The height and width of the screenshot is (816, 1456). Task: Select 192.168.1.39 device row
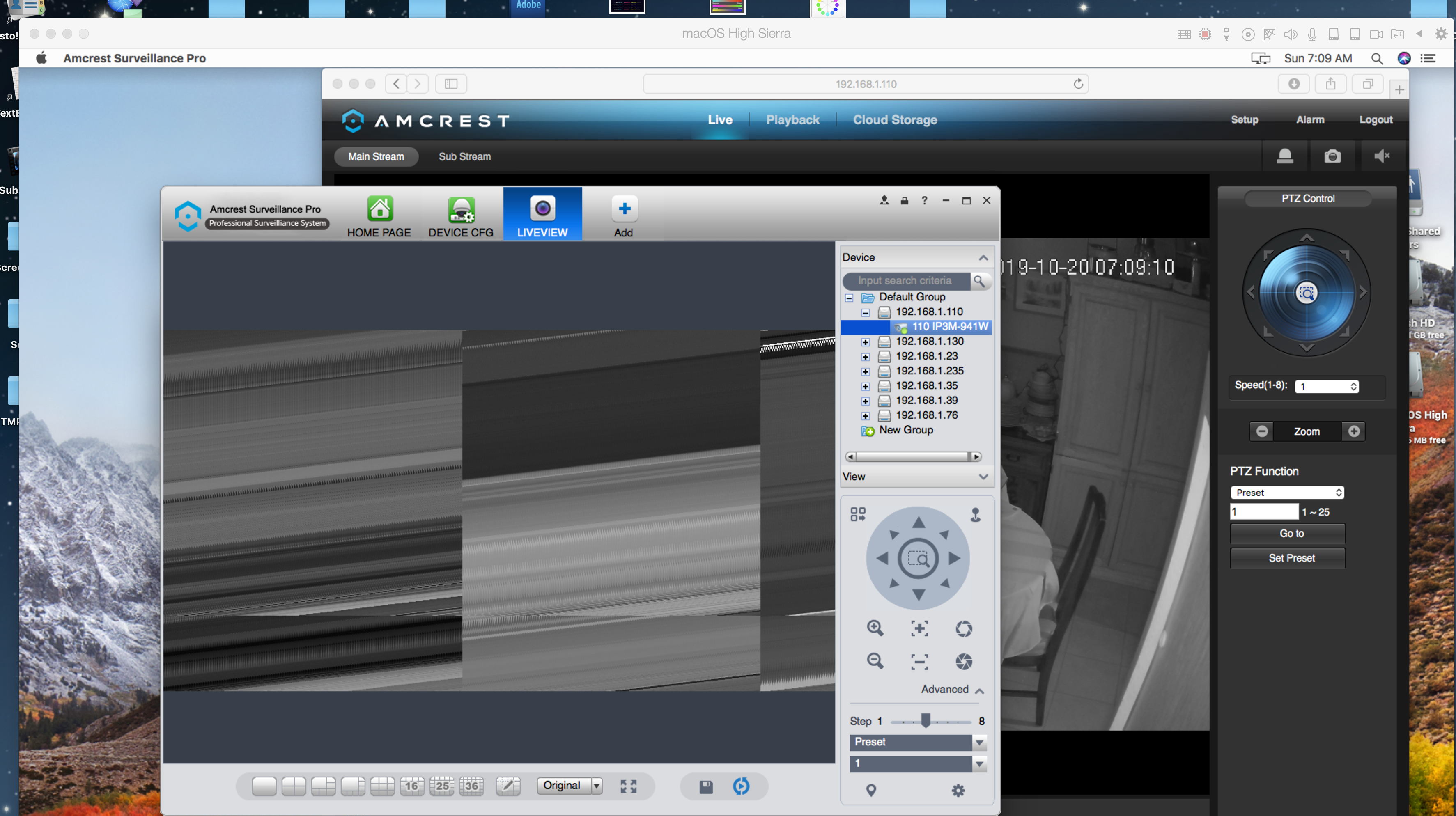pos(926,401)
